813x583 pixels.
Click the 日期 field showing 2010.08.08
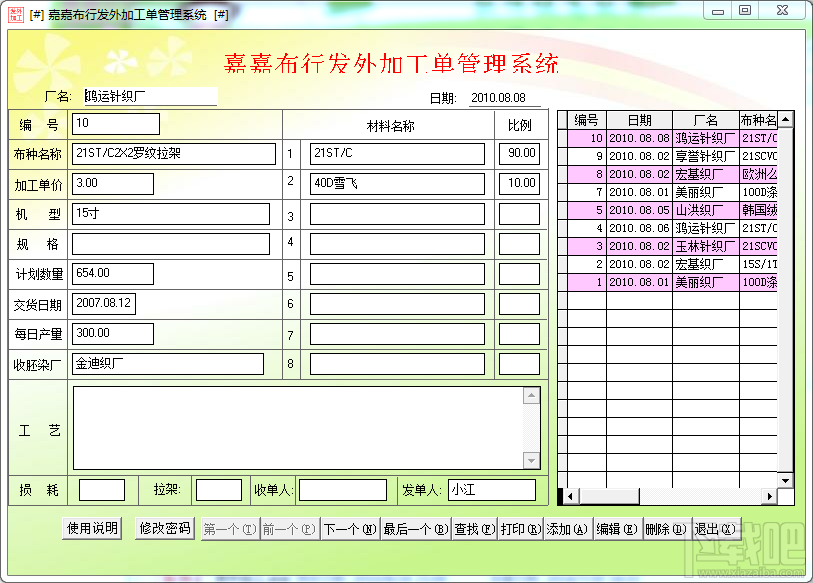point(504,98)
